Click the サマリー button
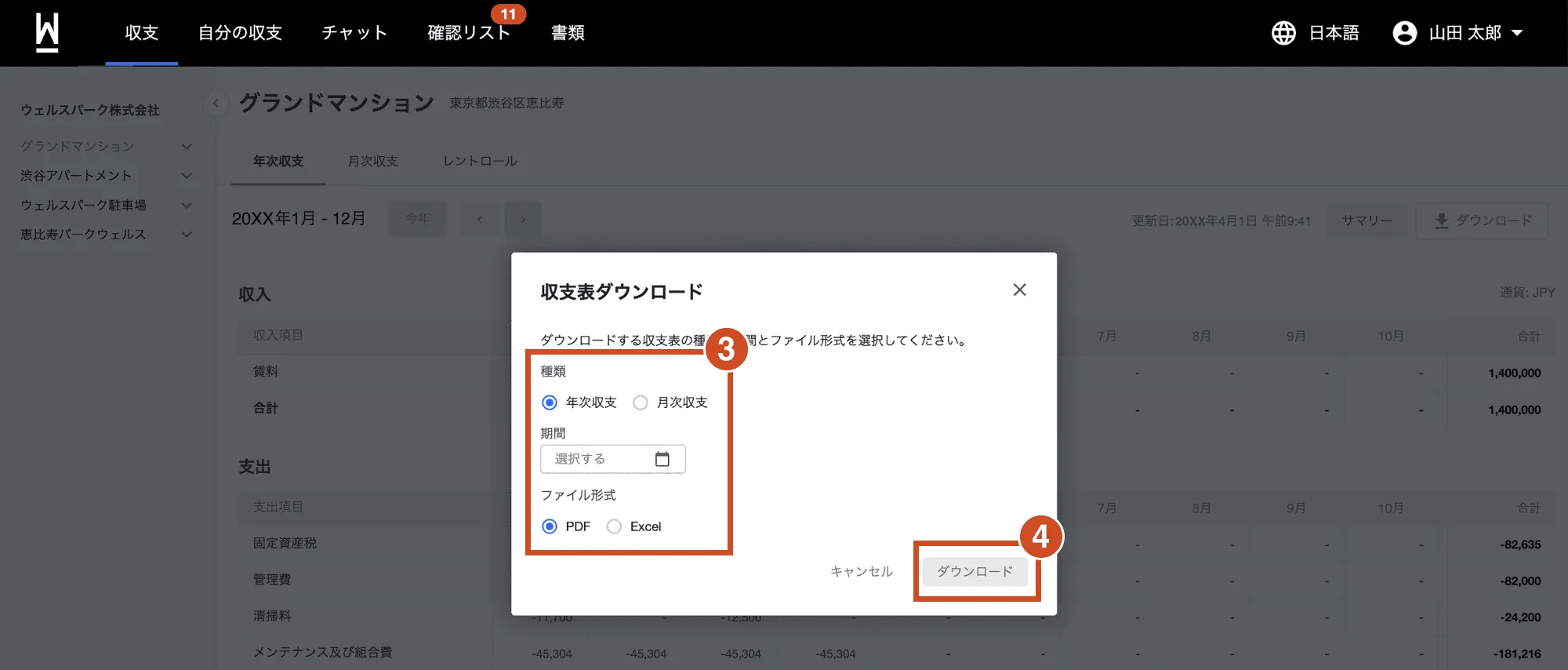Image resolution: width=1568 pixels, height=670 pixels. point(1367,220)
